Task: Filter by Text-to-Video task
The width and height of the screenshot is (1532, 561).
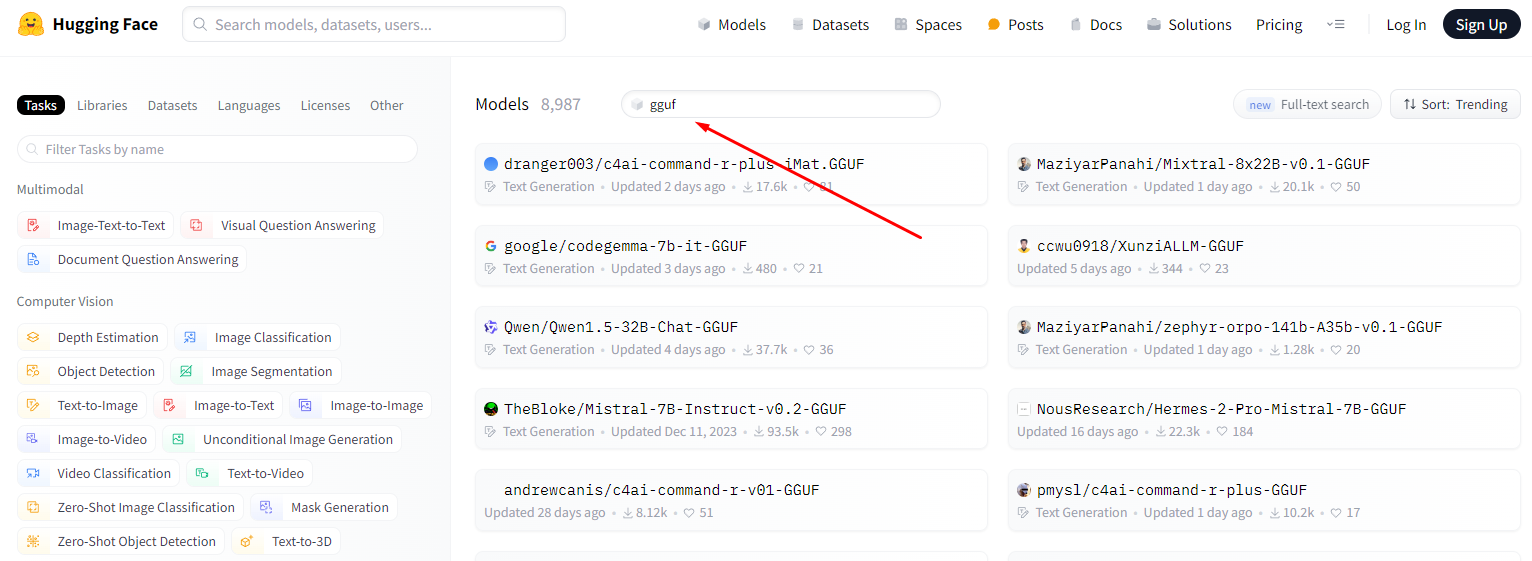Action: [x=250, y=473]
